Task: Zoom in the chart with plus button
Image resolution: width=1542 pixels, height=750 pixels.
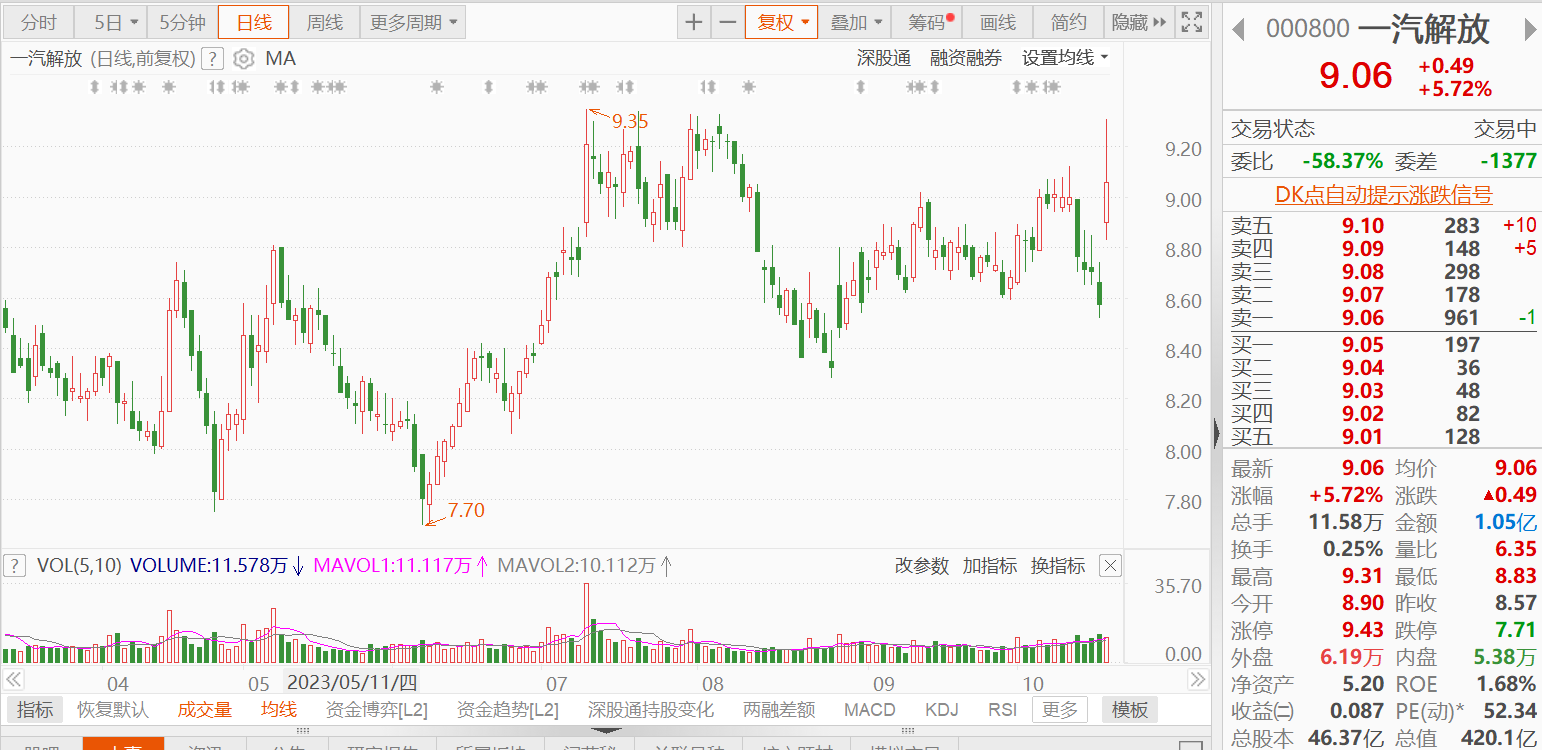Action: click(694, 22)
